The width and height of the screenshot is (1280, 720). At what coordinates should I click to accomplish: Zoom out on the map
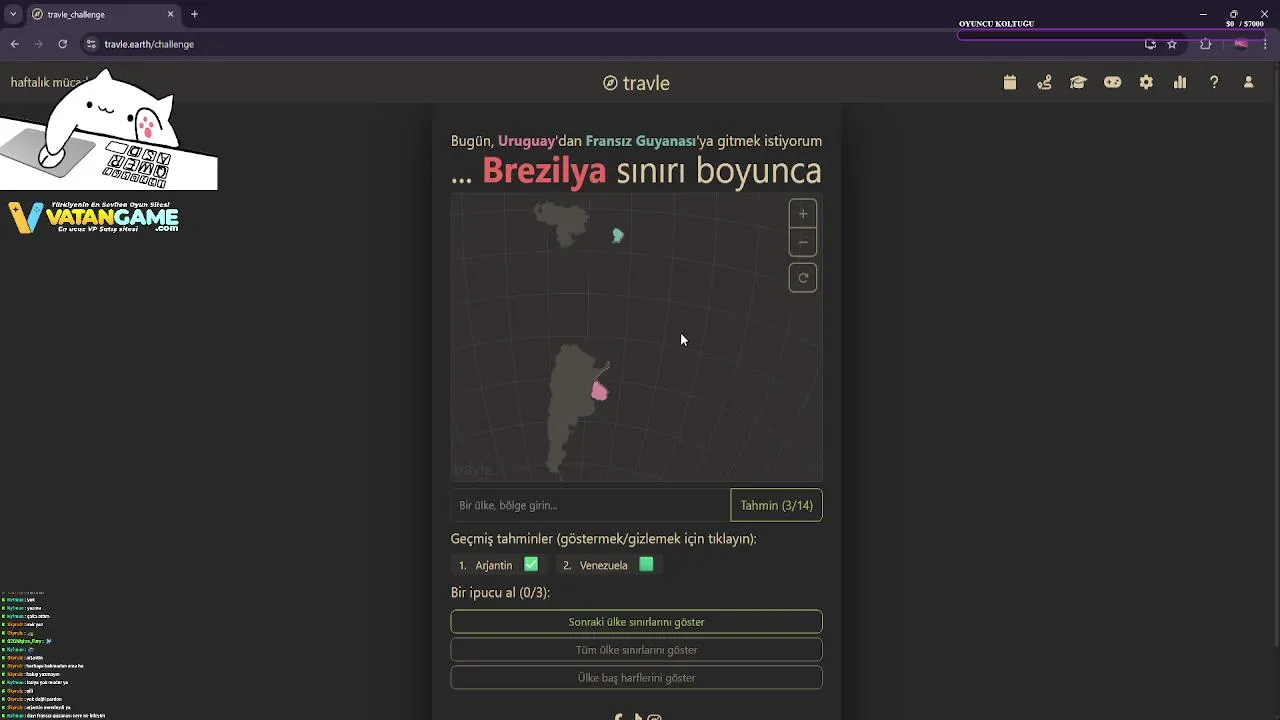pos(803,243)
